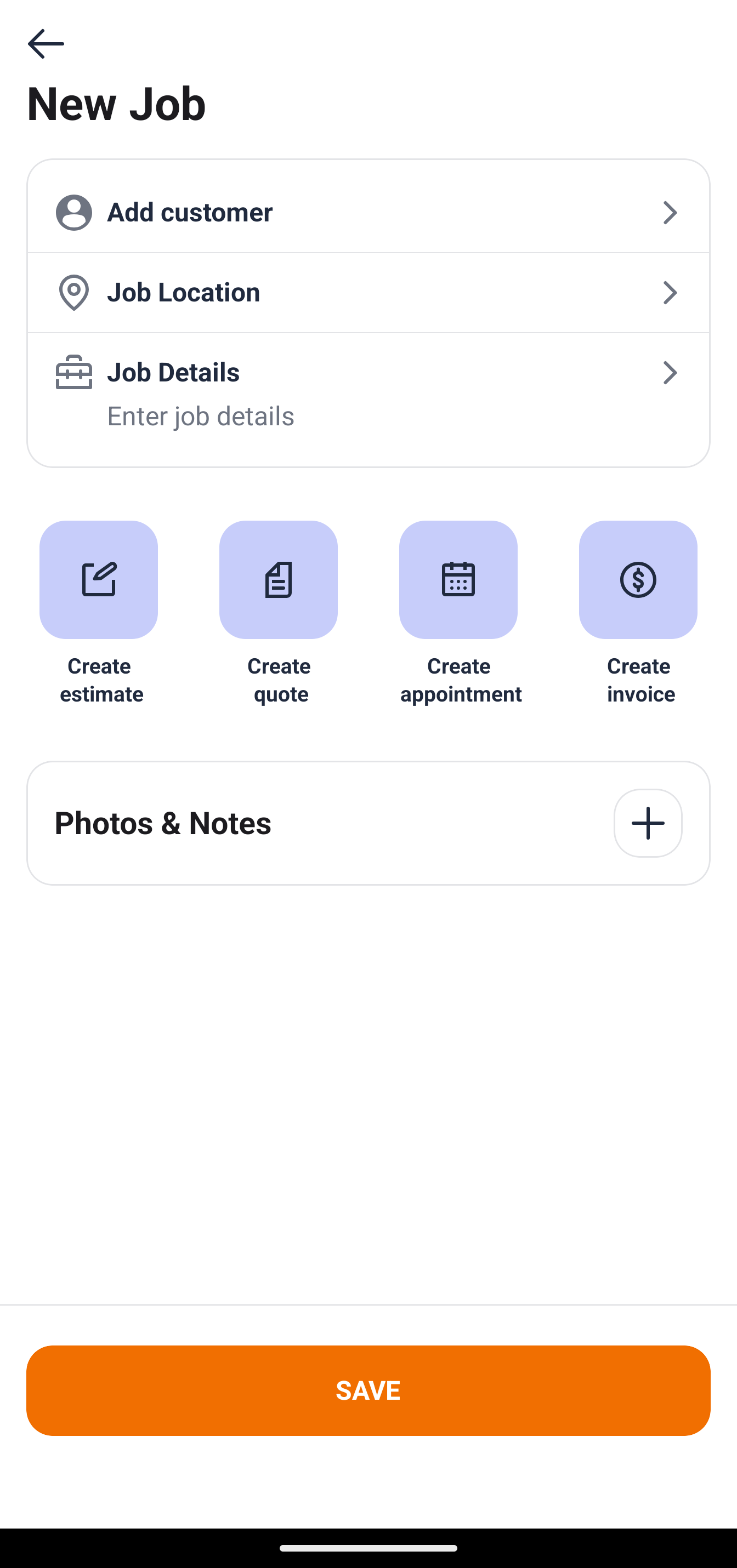The height and width of the screenshot is (1568, 737).
Task: Tap the Job Details toolbox icon
Action: coord(73,372)
